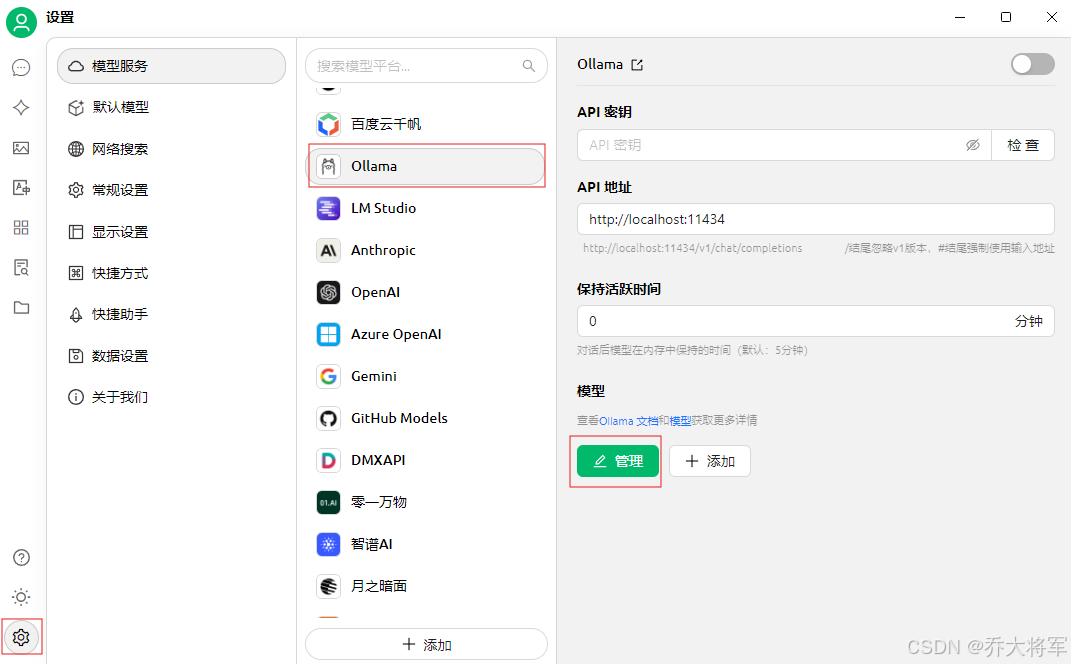
Task: Select the DMXAPI provider
Action: (426, 460)
